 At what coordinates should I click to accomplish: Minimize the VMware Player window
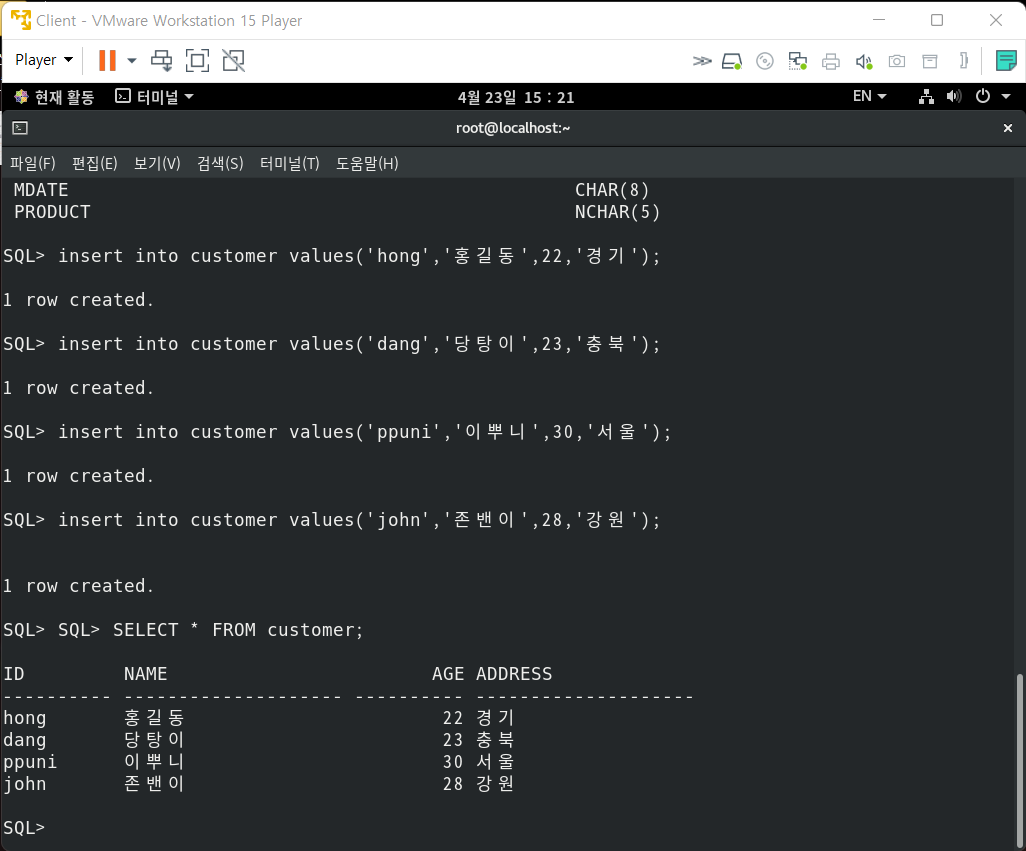point(879,20)
